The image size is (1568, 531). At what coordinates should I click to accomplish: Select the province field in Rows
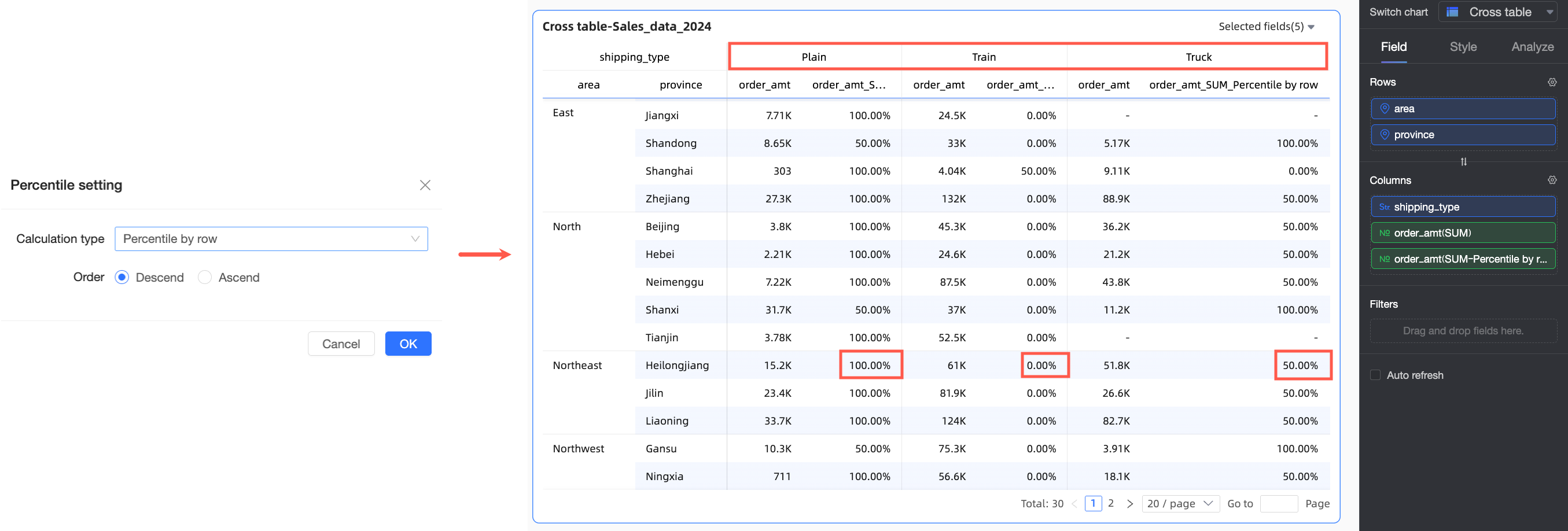click(x=1463, y=135)
